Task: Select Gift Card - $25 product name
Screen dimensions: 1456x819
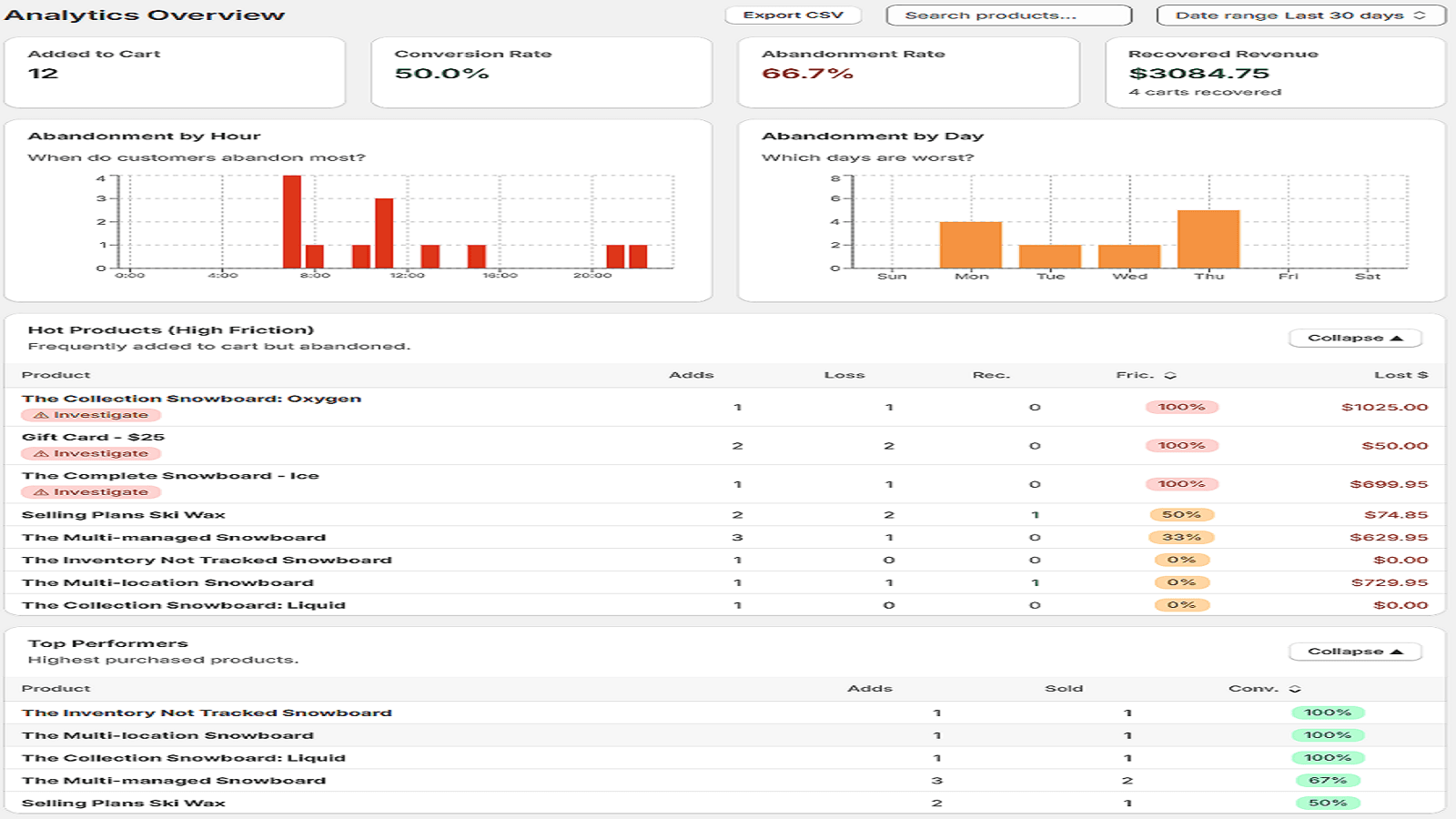Action: point(93,437)
